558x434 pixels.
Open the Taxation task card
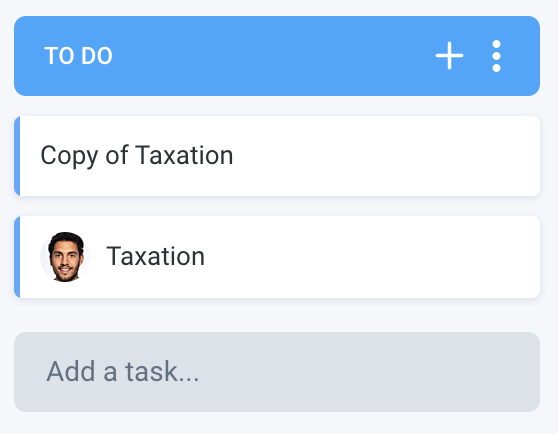277,257
